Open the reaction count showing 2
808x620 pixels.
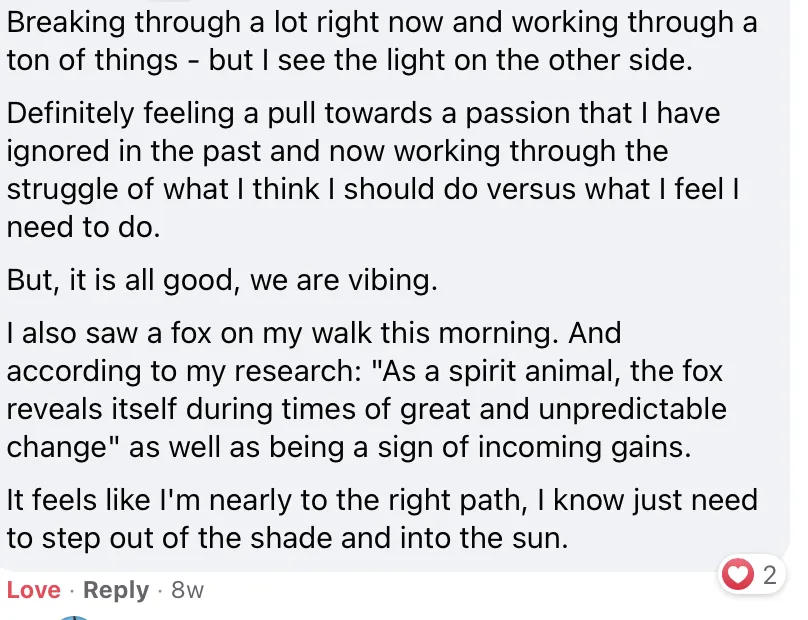[769, 575]
